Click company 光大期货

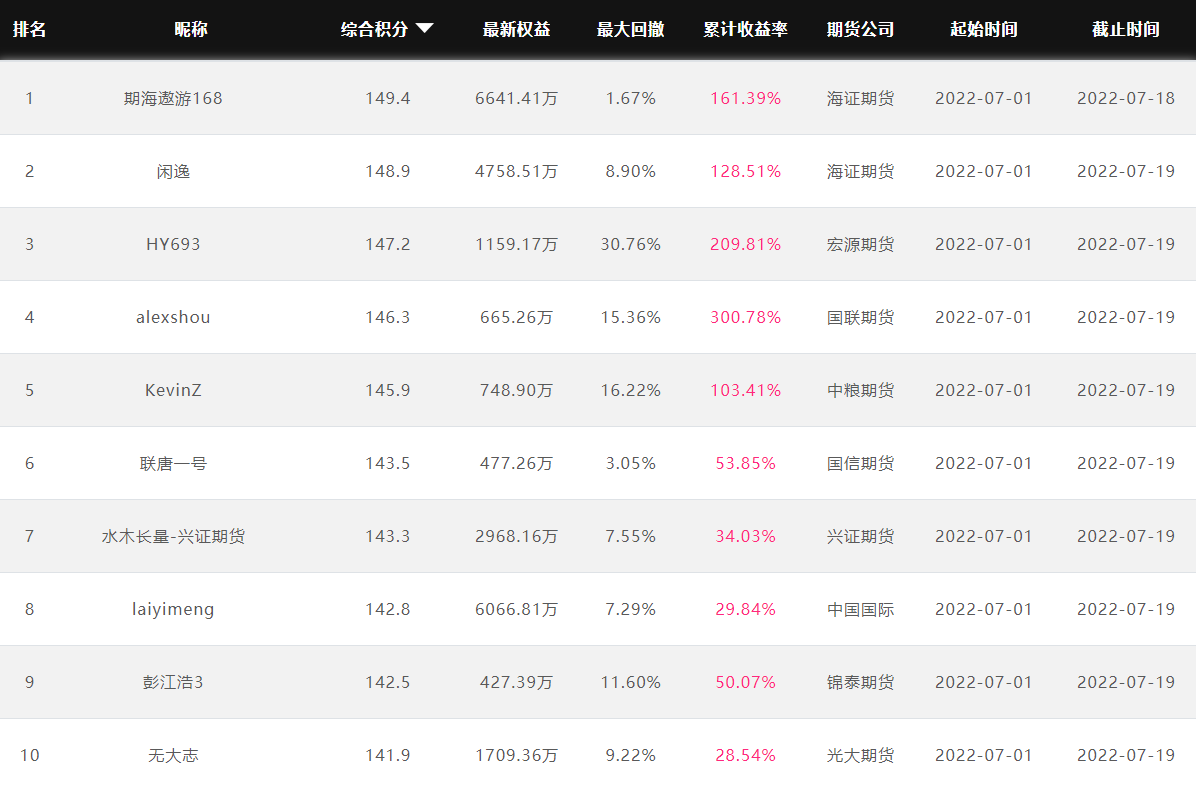click(860, 755)
